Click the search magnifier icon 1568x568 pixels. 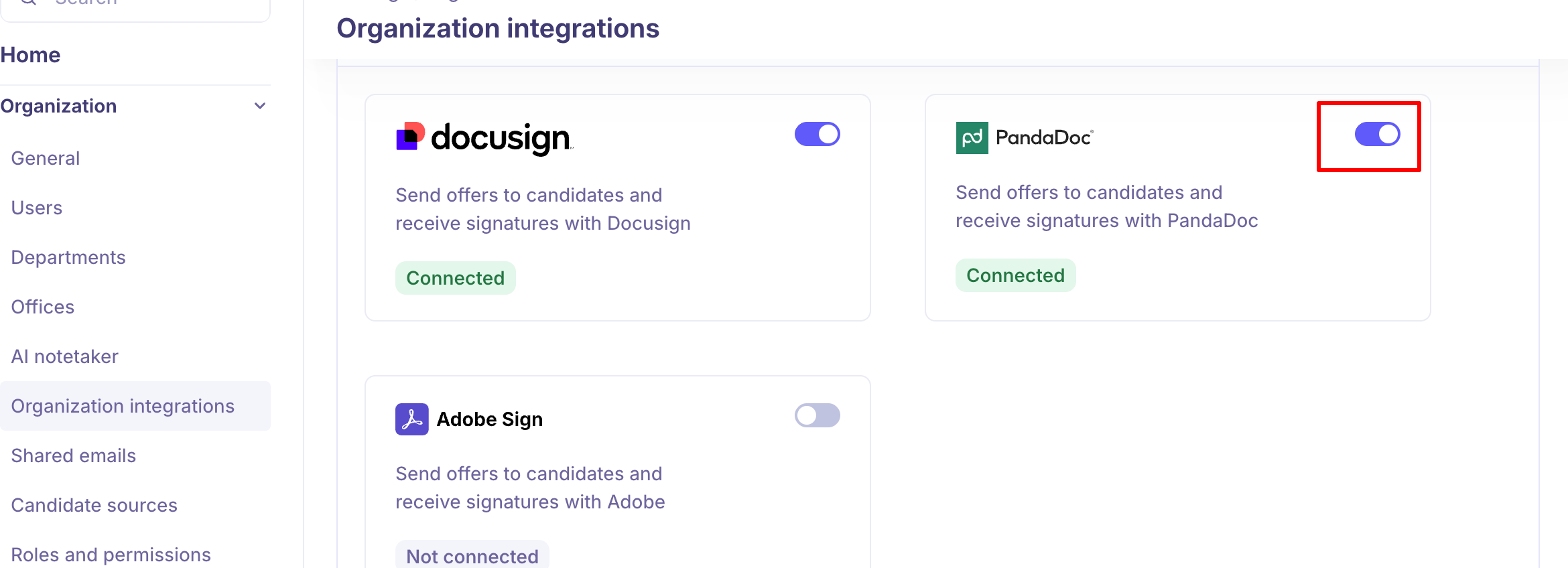click(x=28, y=2)
